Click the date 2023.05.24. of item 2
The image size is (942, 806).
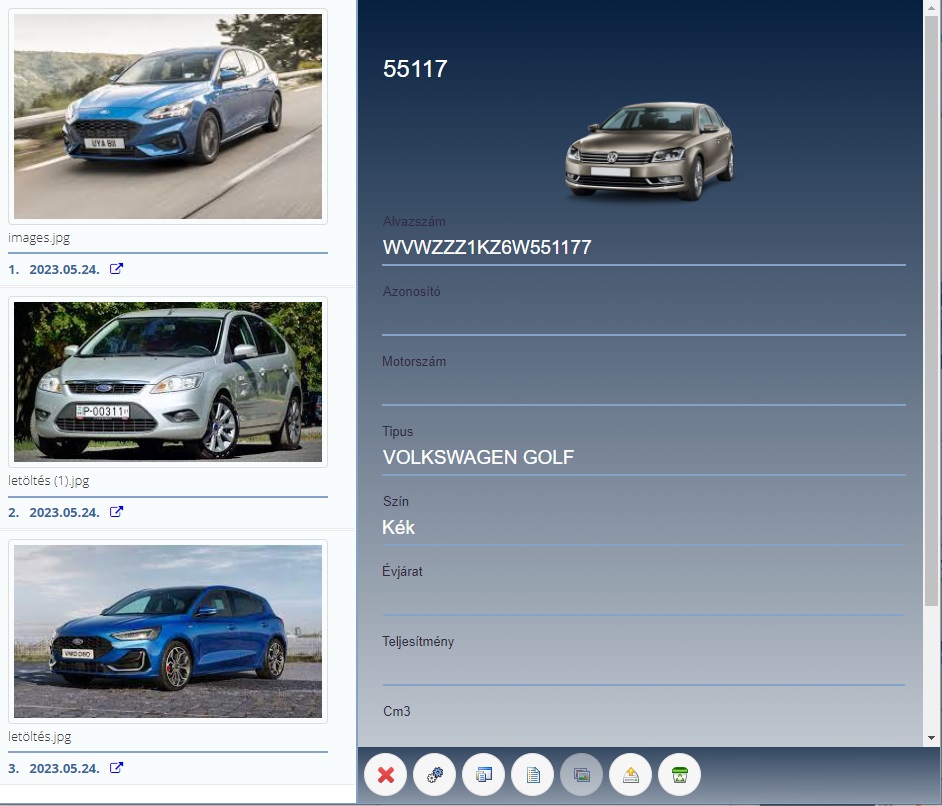tap(64, 512)
